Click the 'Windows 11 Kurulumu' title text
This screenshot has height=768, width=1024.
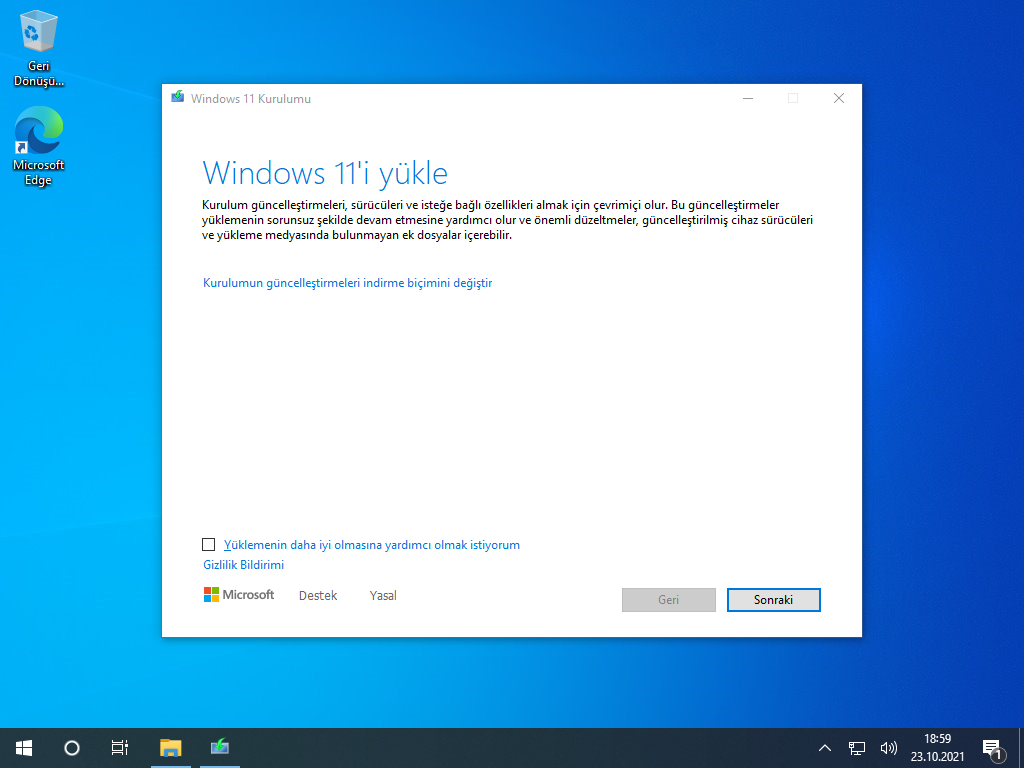tap(251, 99)
